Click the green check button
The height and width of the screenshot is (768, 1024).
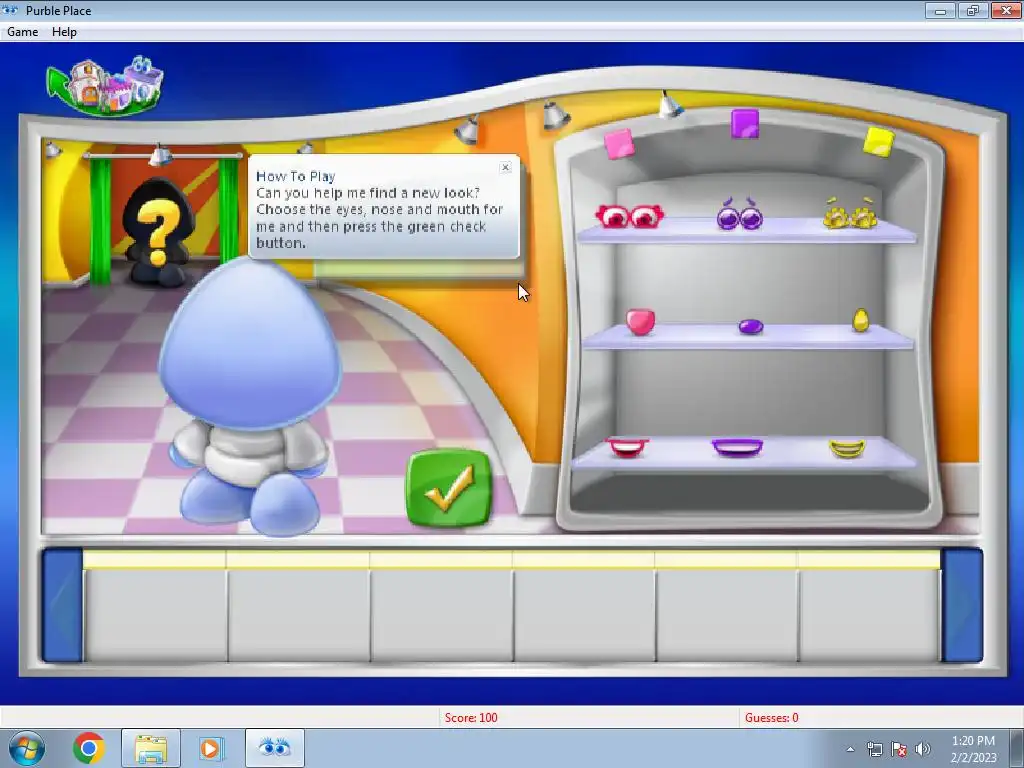pyautogui.click(x=449, y=488)
